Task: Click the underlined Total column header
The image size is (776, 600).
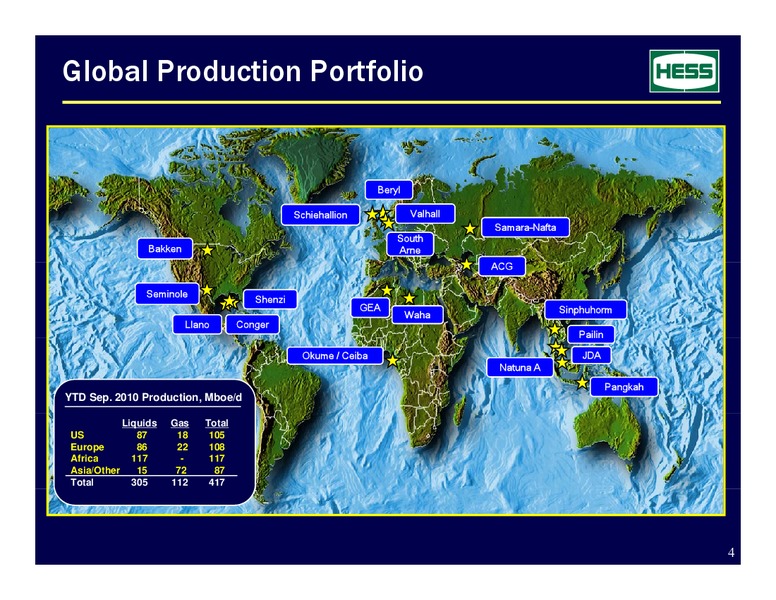Action: (x=217, y=423)
